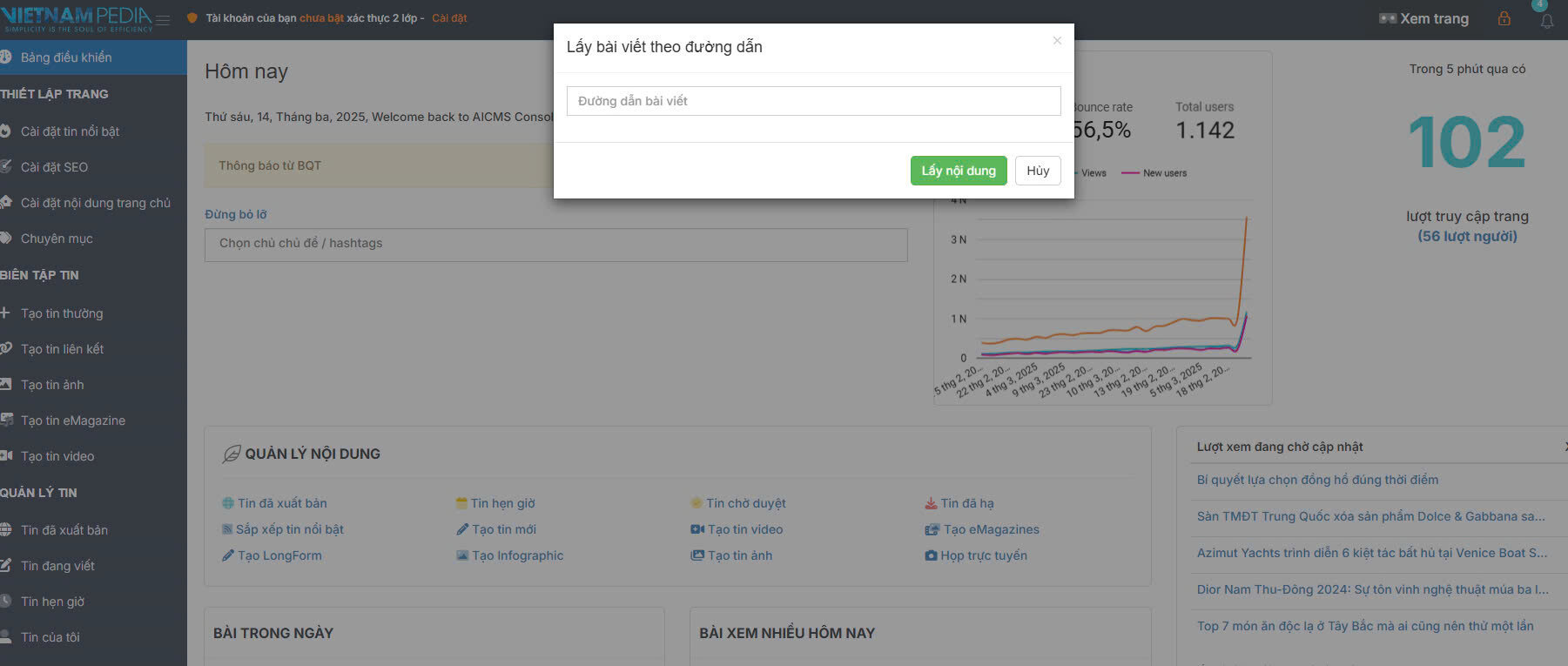Click the camera icon beside sidebar Tạo tin video
This screenshot has height=666, width=1568.
pos(5,455)
